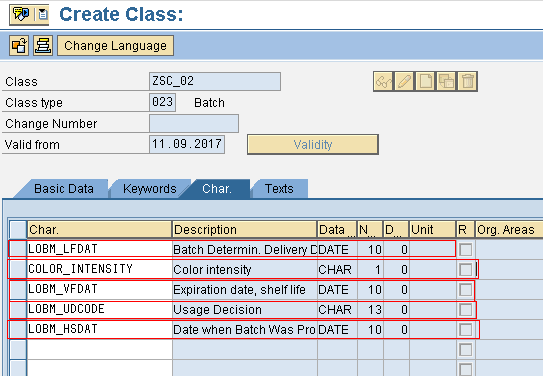
Task: Click the document icon next to the title
Action: tap(43, 14)
